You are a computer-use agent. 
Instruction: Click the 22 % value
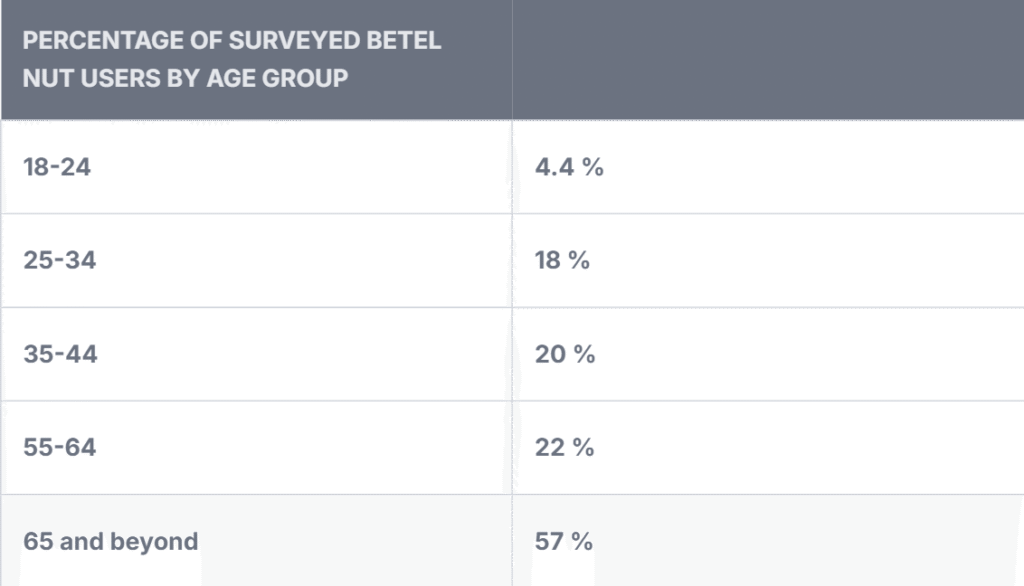[x=564, y=447]
